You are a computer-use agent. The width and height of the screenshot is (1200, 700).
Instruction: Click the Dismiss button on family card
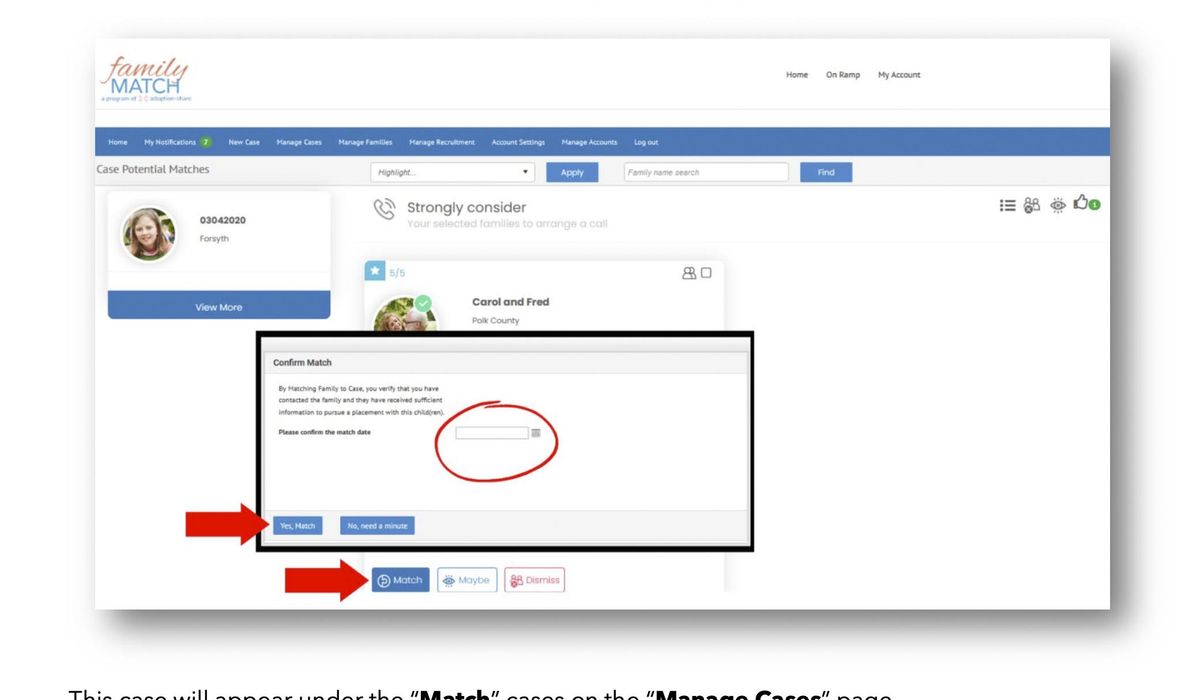coord(534,580)
